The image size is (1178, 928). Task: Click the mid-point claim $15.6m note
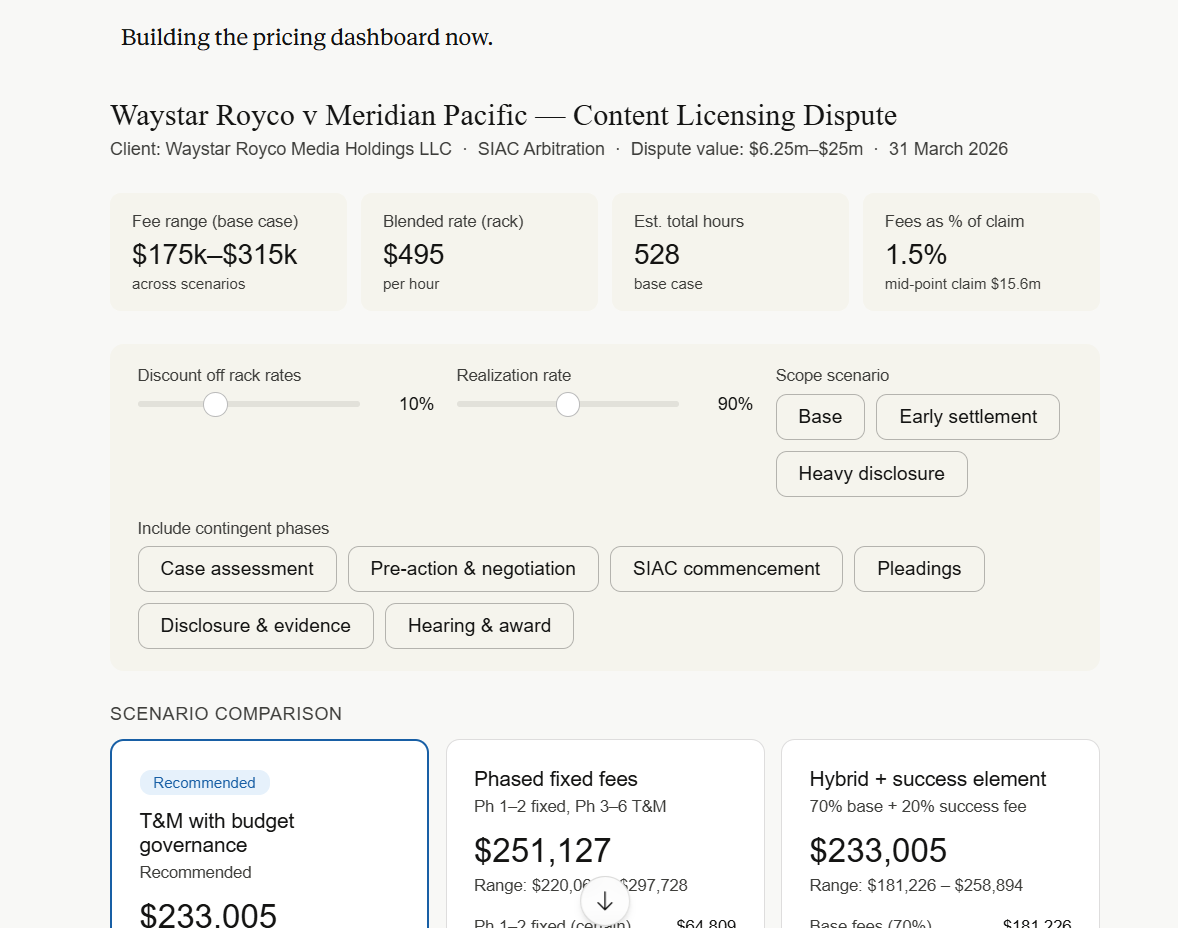click(x=963, y=284)
